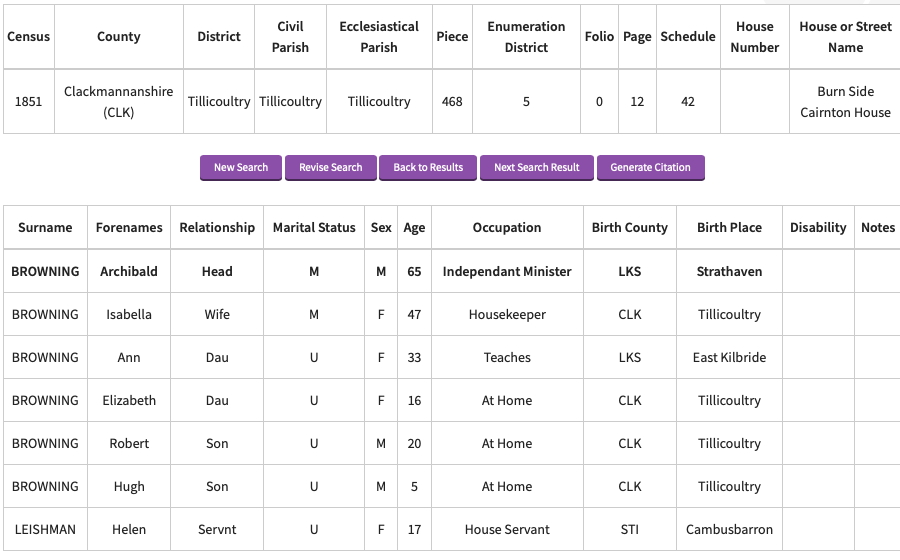This screenshot has height=560, width=900.
Task: Click the East Kilbride birth place cell
Action: point(729,357)
